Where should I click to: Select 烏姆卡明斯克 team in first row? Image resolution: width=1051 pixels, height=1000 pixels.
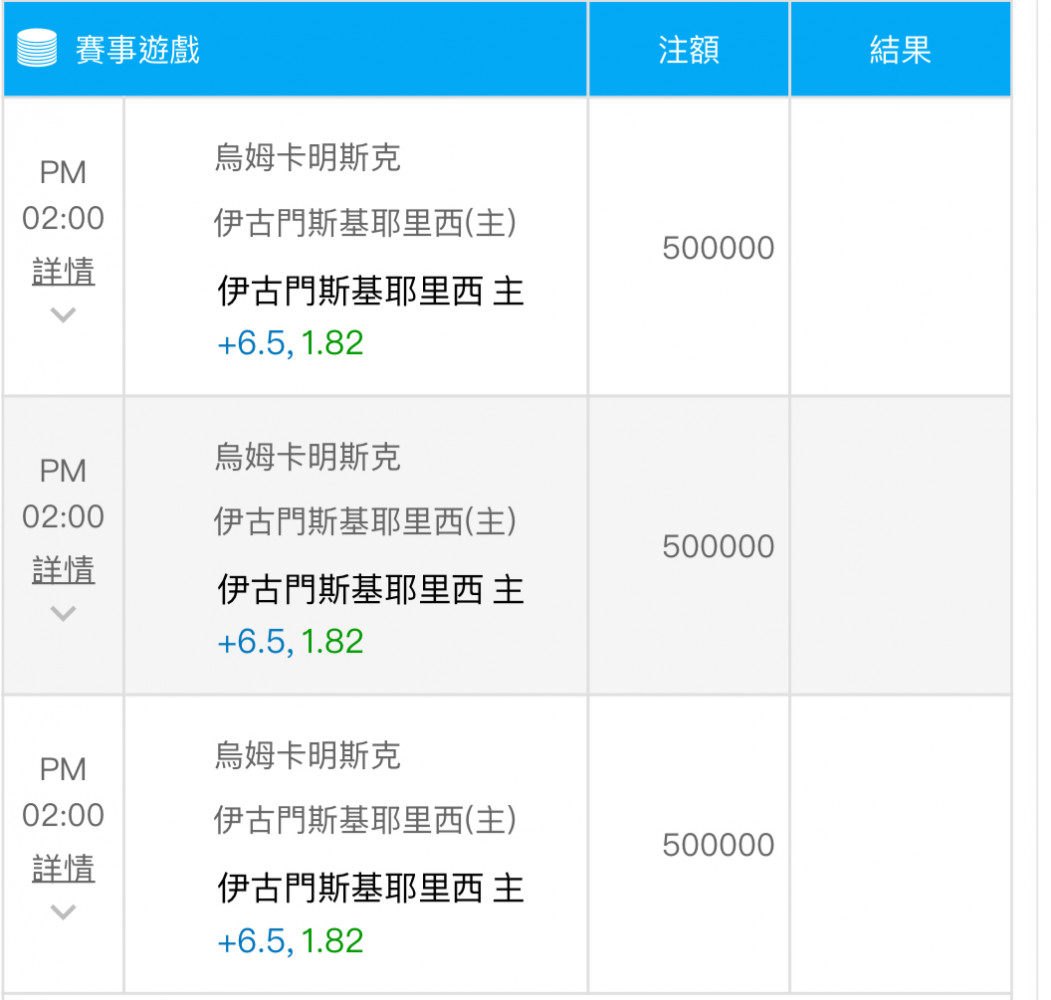(x=308, y=158)
